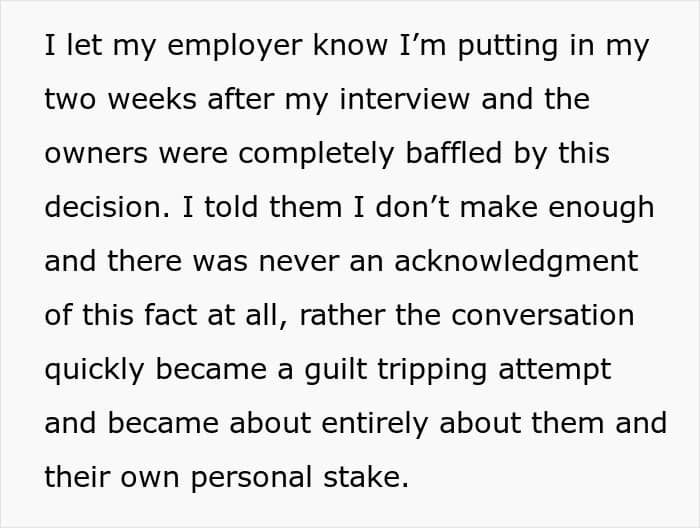The height and width of the screenshot is (528, 700).
Task: Click on the word "acknowledgment"
Action: tap(516, 262)
